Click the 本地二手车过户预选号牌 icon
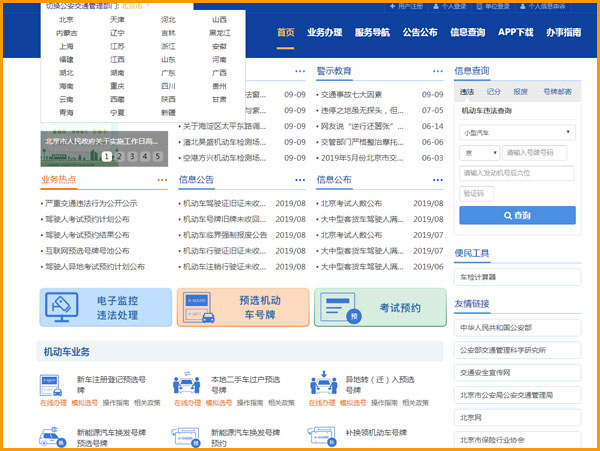 coord(185,384)
